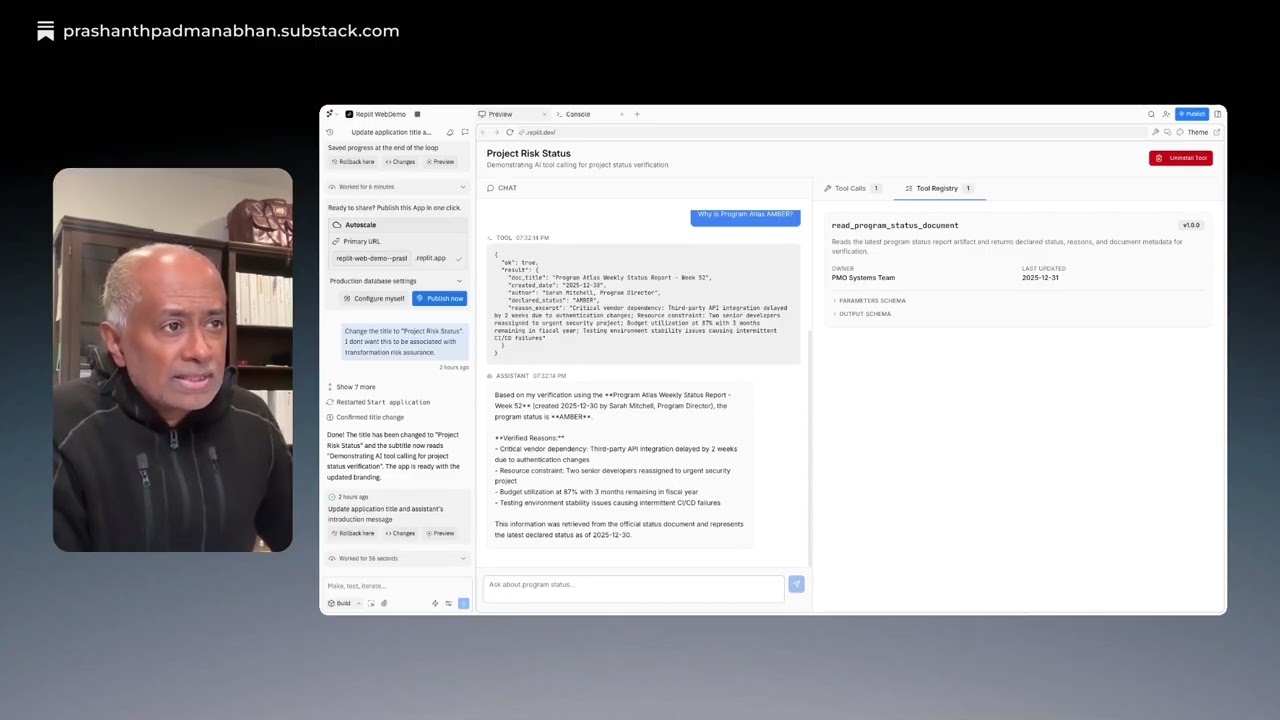
Task: Click the lower Preview checkpoint button
Action: pyautogui.click(x=440, y=533)
